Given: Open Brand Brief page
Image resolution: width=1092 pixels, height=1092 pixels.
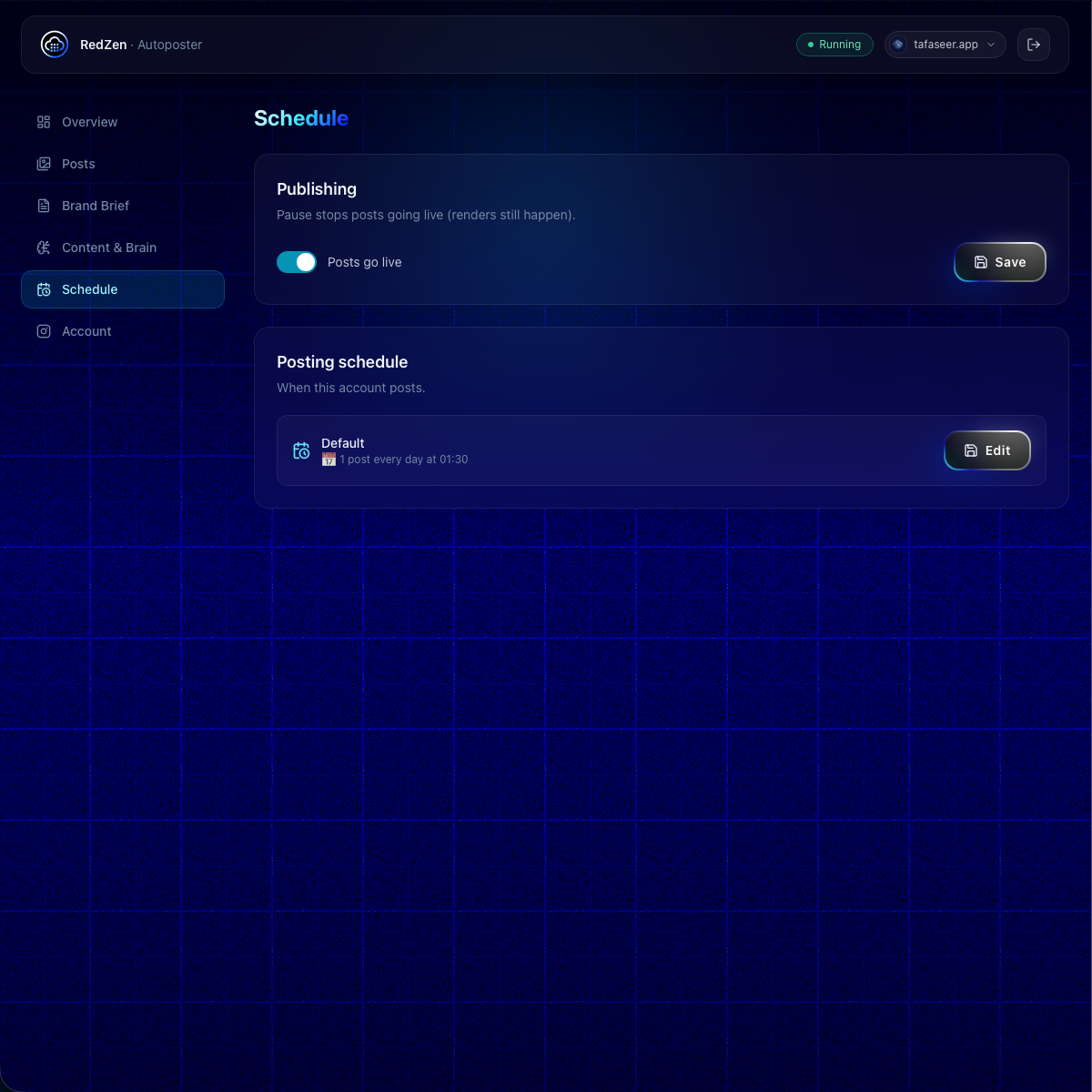Looking at the screenshot, I should pos(123,206).
